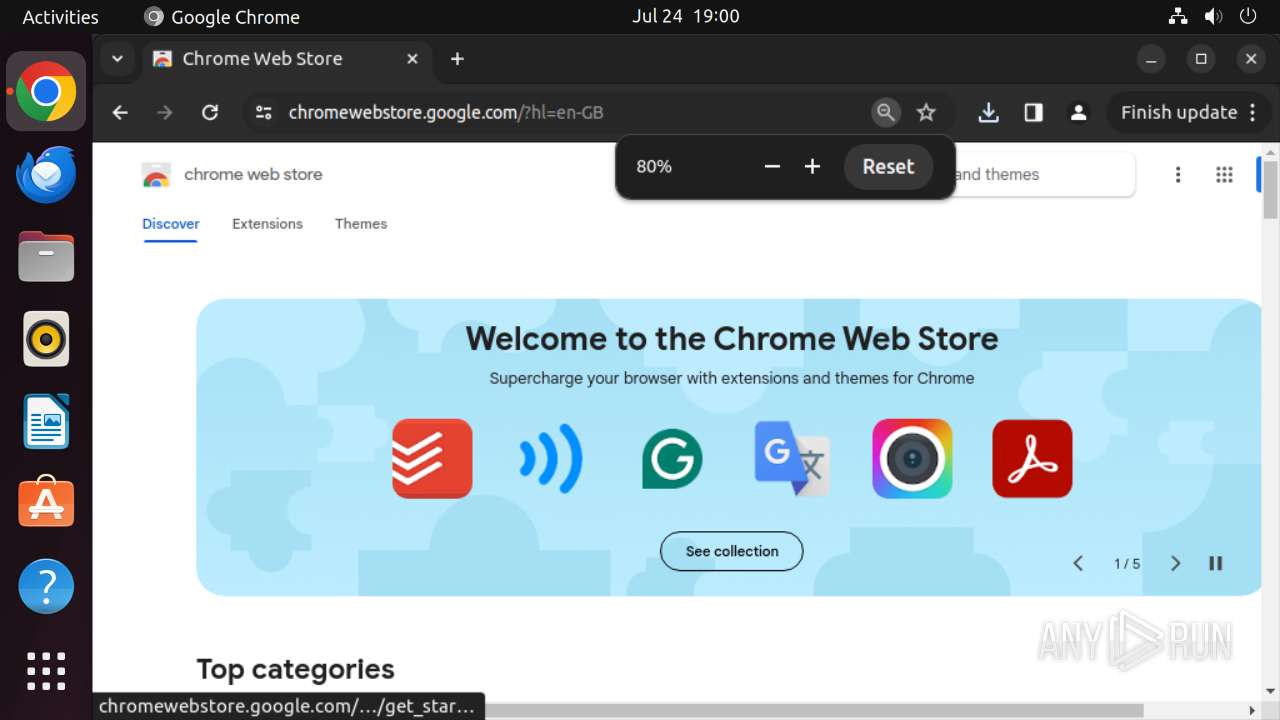Screen dimensions: 1280x720
Task: Launch Chrome from the dock
Action: point(46,92)
